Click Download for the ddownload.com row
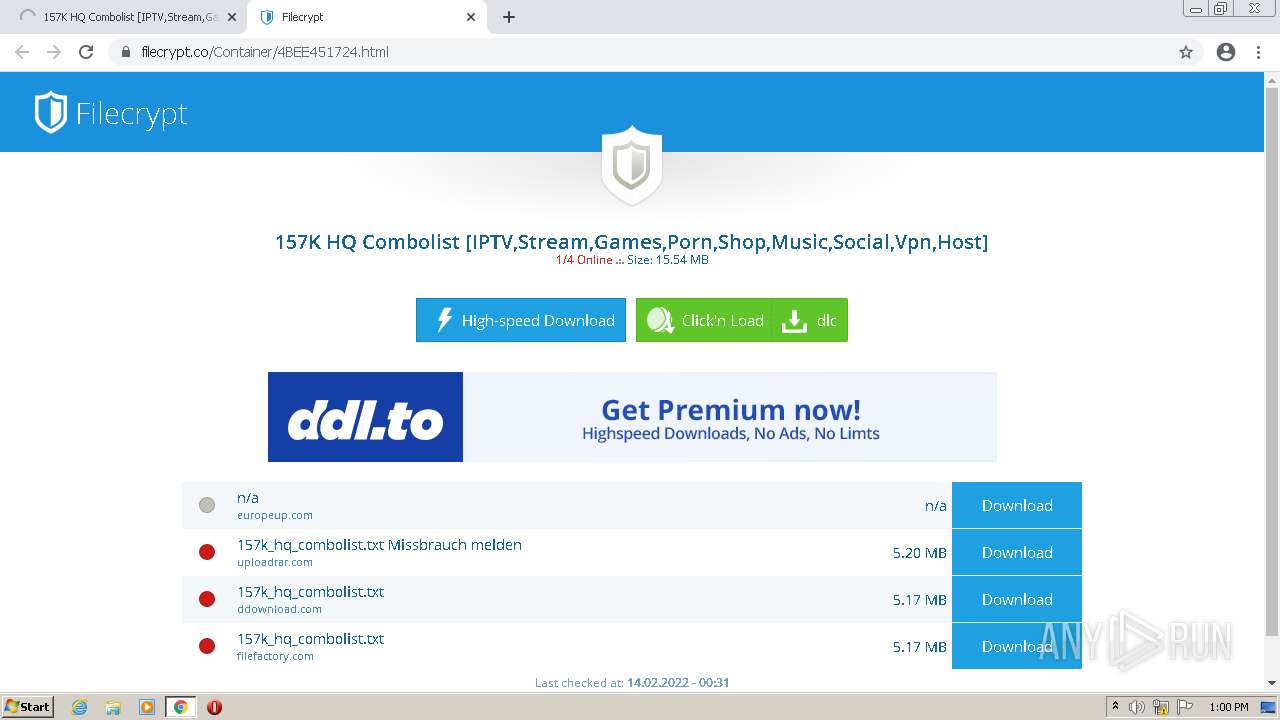Image resolution: width=1280 pixels, height=720 pixels. coord(1017,599)
